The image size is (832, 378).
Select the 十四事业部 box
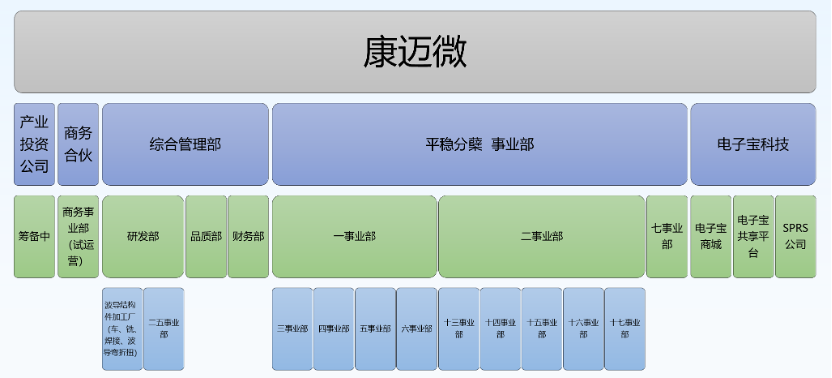click(500, 329)
